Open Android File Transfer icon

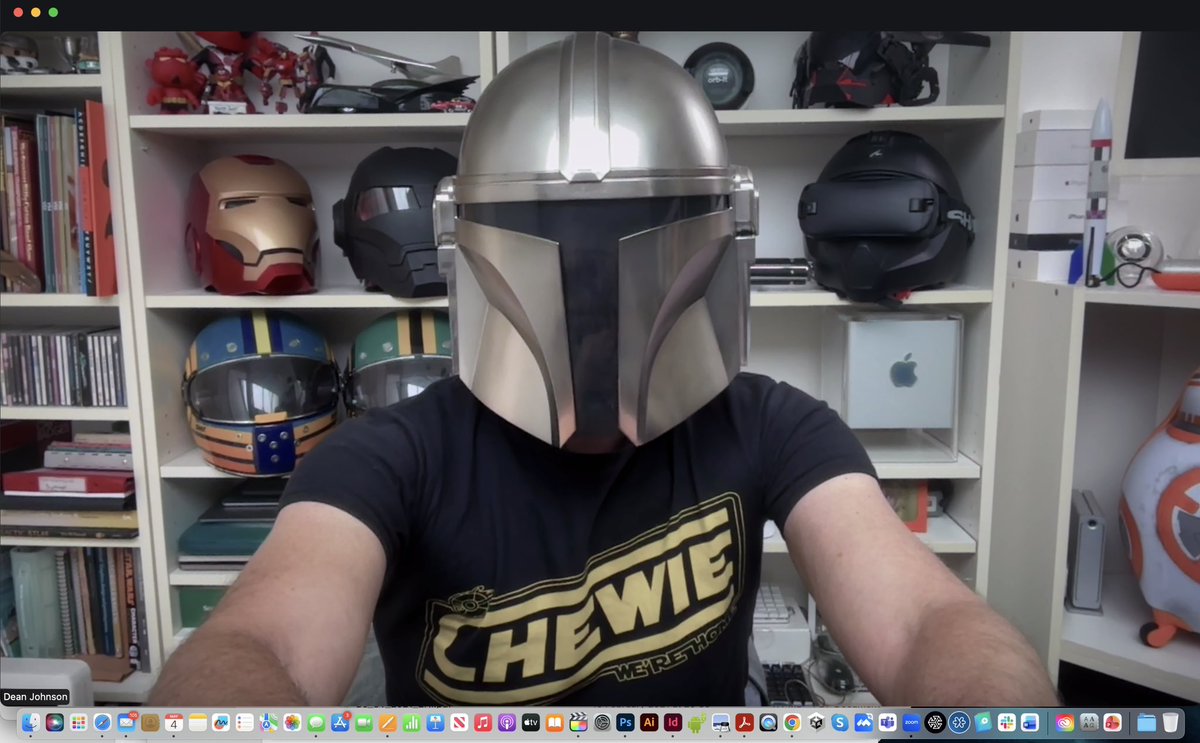click(697, 722)
